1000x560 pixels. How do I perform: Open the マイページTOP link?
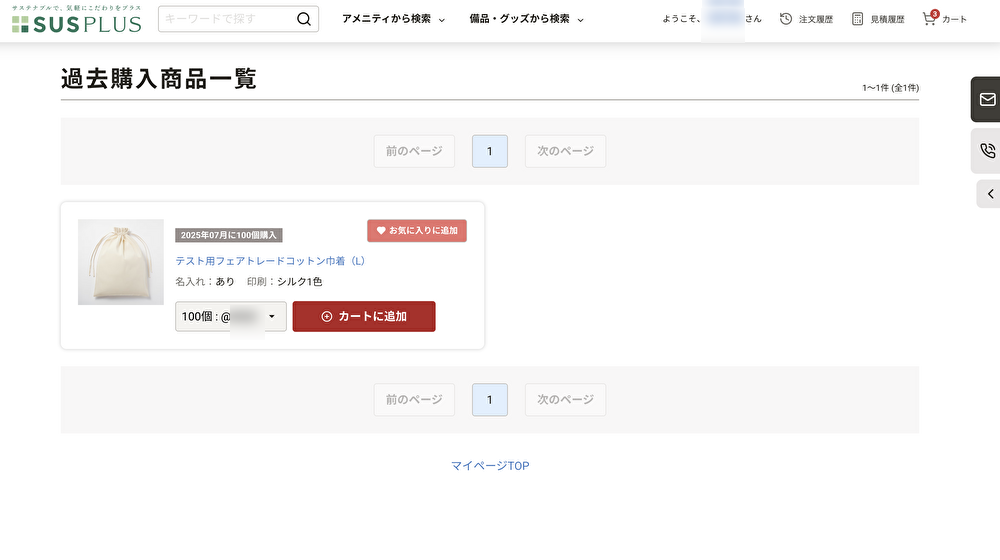490,466
